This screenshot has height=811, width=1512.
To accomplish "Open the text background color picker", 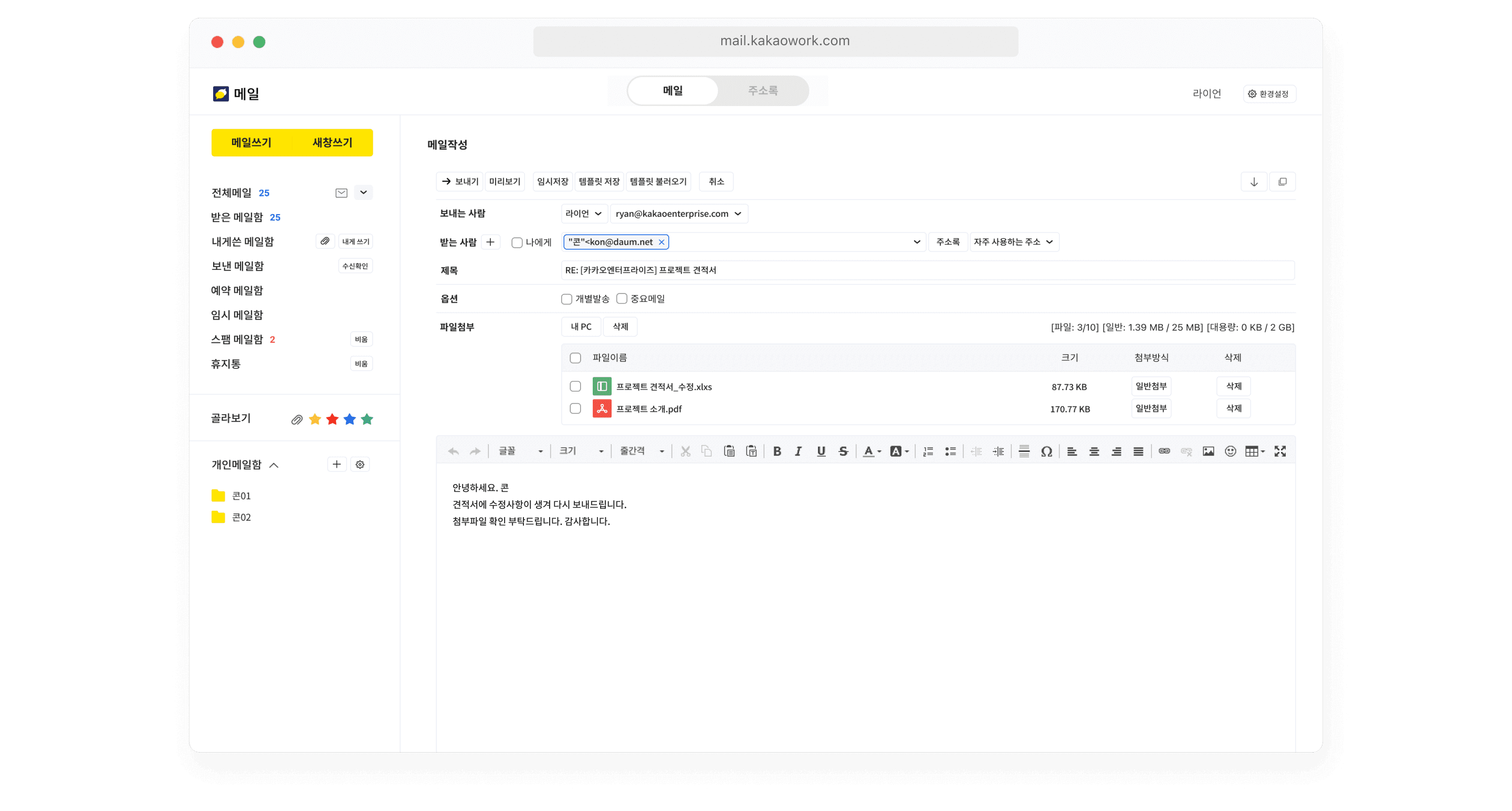I will (899, 451).
